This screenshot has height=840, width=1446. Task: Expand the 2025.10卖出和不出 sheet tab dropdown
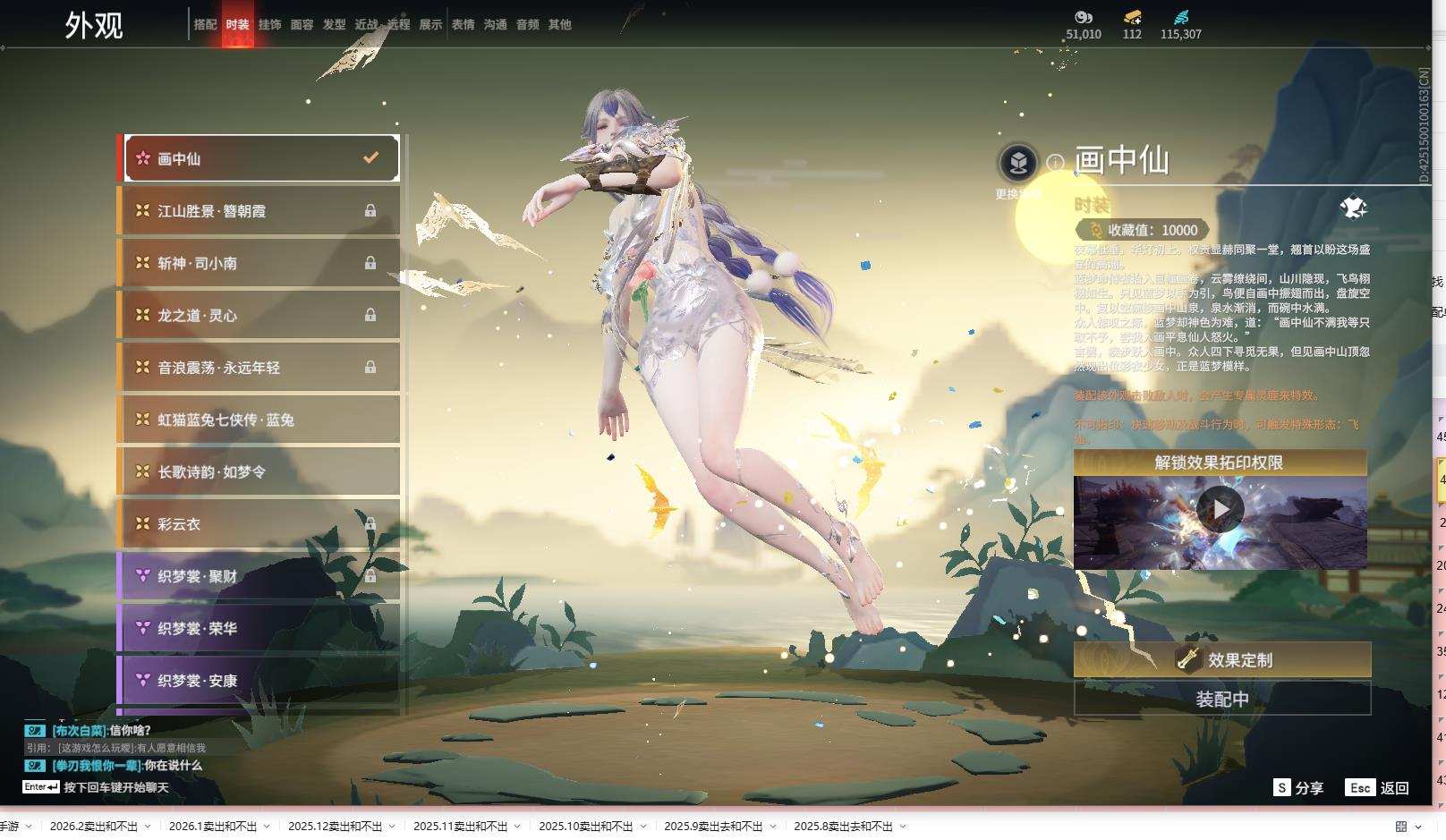[x=642, y=827]
